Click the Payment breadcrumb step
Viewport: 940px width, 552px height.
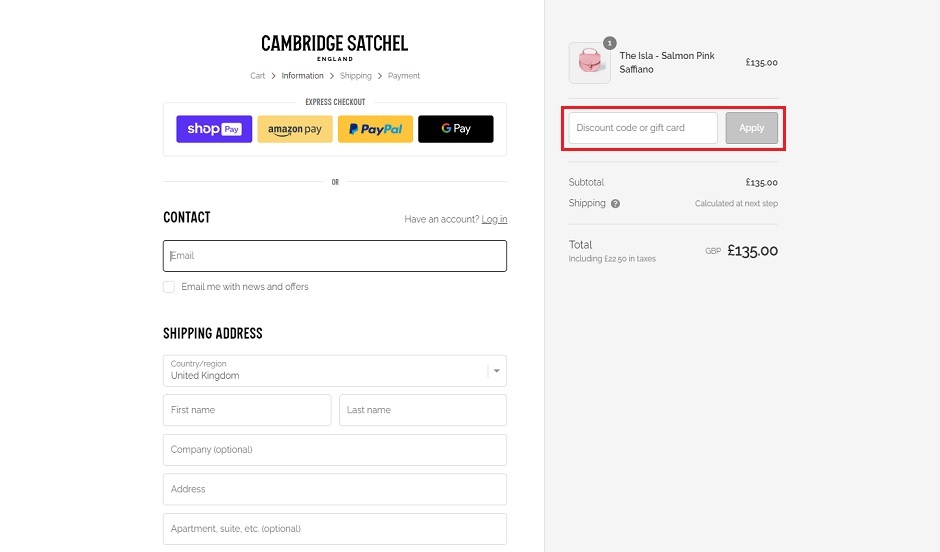coord(403,76)
